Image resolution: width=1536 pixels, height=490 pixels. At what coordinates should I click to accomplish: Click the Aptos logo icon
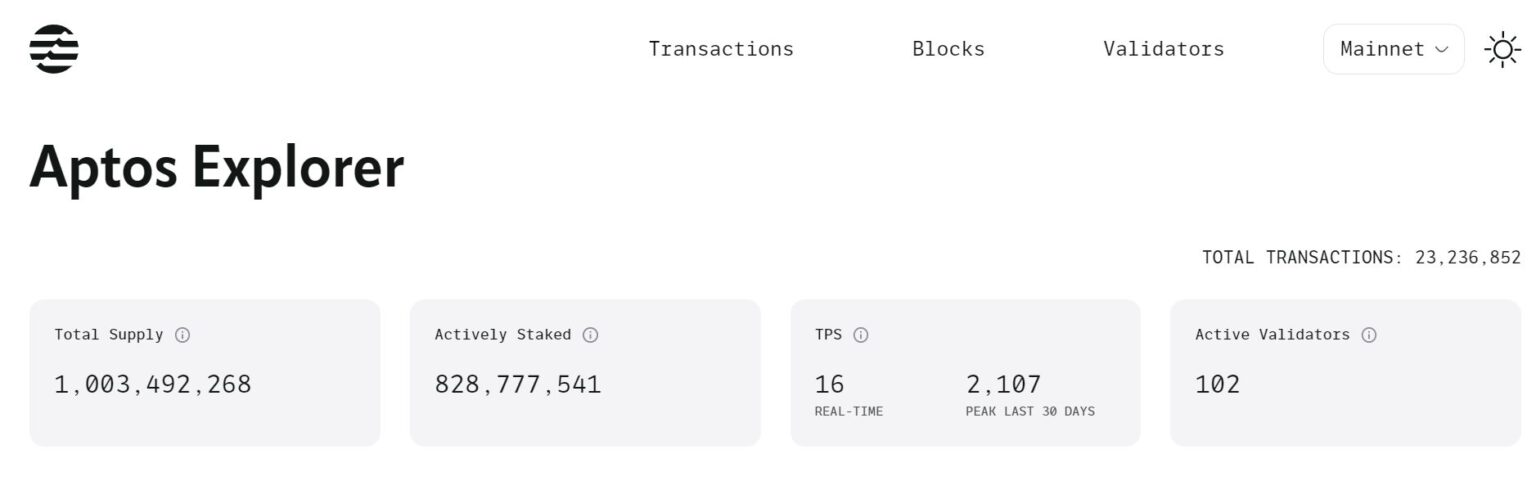click(x=54, y=49)
